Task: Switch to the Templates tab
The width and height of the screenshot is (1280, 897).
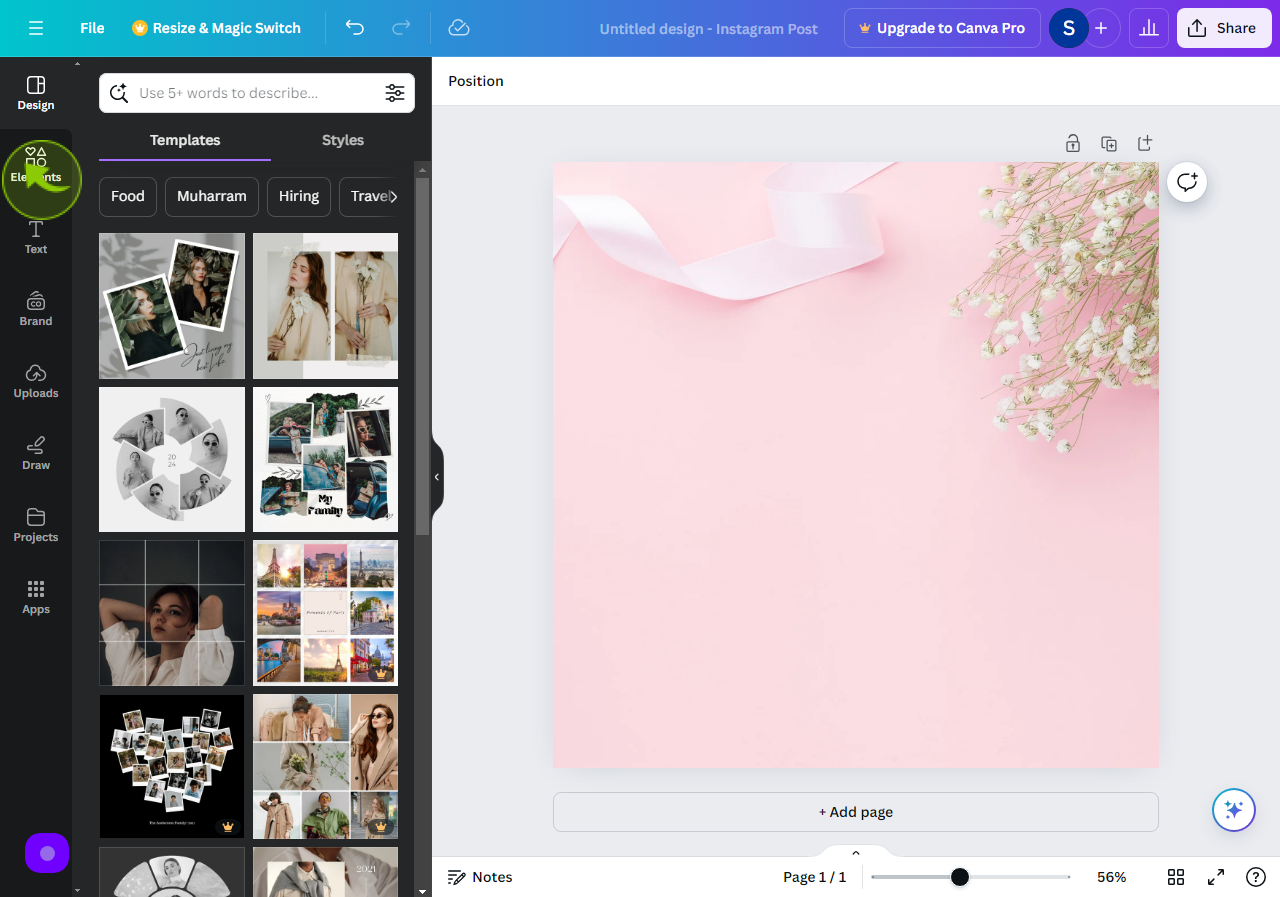Action: 185,140
